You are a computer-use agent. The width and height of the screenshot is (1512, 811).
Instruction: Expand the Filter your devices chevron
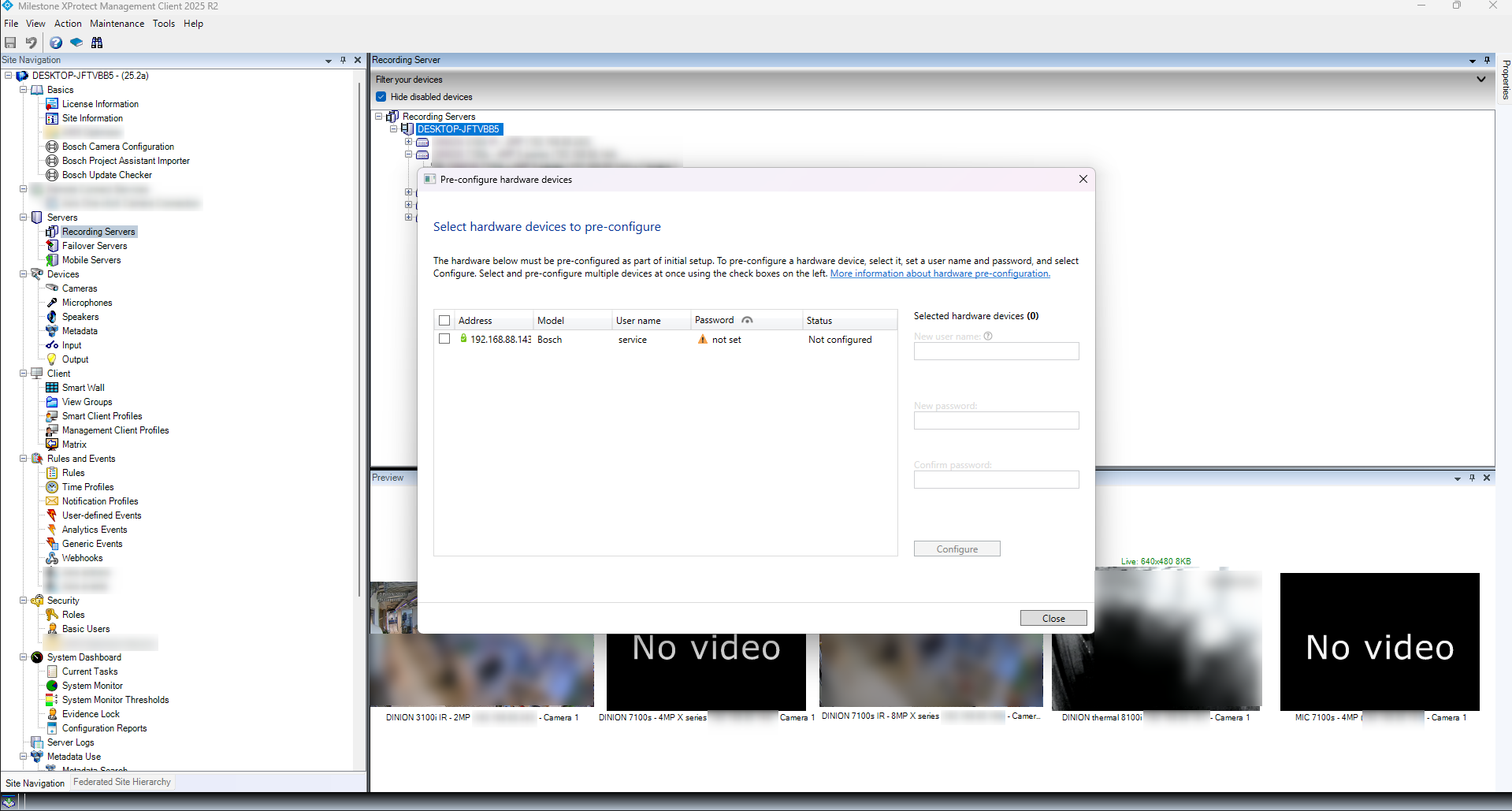[1481, 80]
